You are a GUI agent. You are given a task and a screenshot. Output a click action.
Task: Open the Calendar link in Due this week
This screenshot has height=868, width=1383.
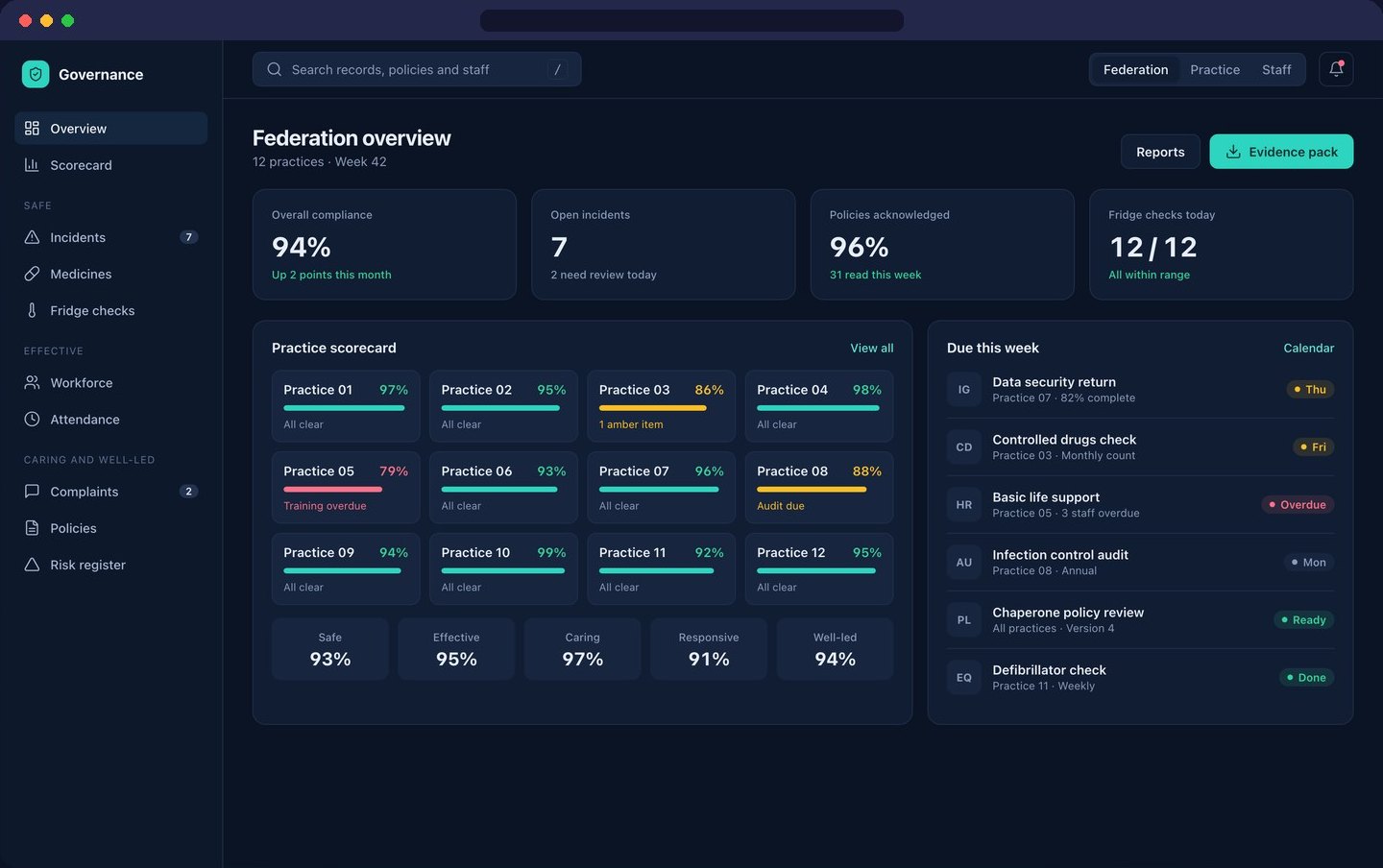tap(1308, 348)
